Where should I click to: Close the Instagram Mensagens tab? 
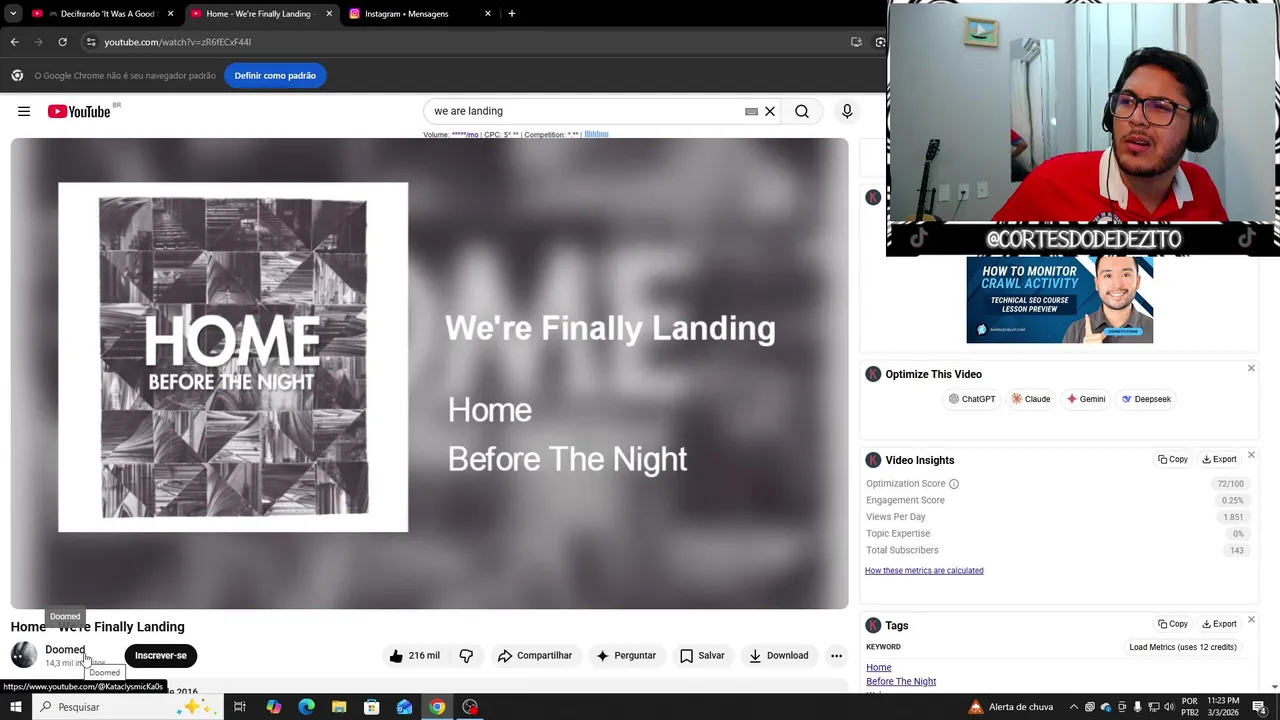tap(488, 14)
